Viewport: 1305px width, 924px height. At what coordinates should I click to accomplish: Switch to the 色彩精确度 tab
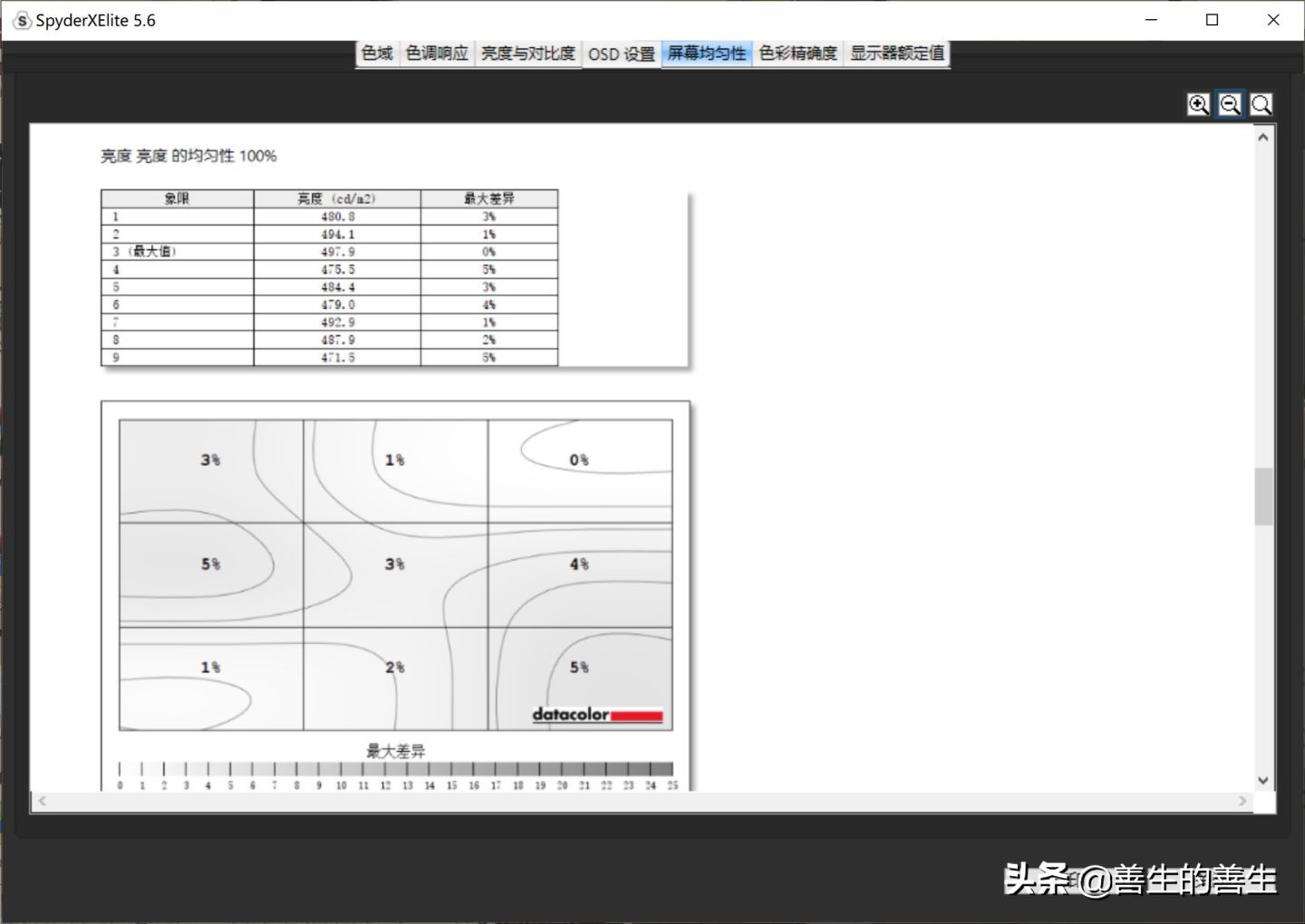pyautogui.click(x=797, y=53)
